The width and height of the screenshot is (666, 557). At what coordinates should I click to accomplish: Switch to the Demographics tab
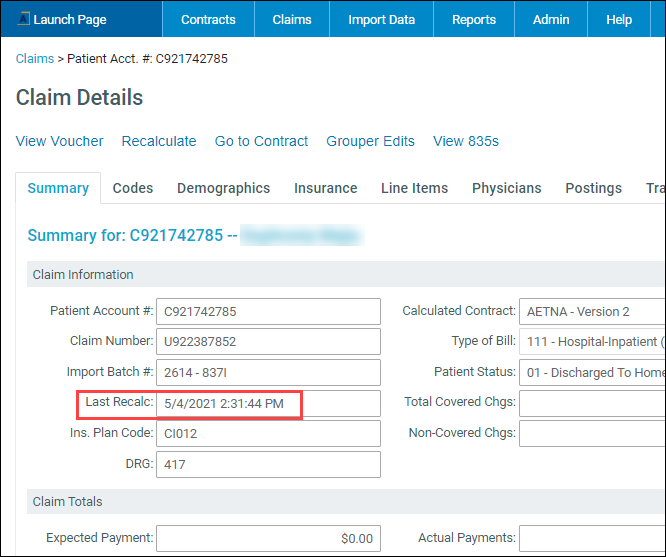tap(223, 188)
